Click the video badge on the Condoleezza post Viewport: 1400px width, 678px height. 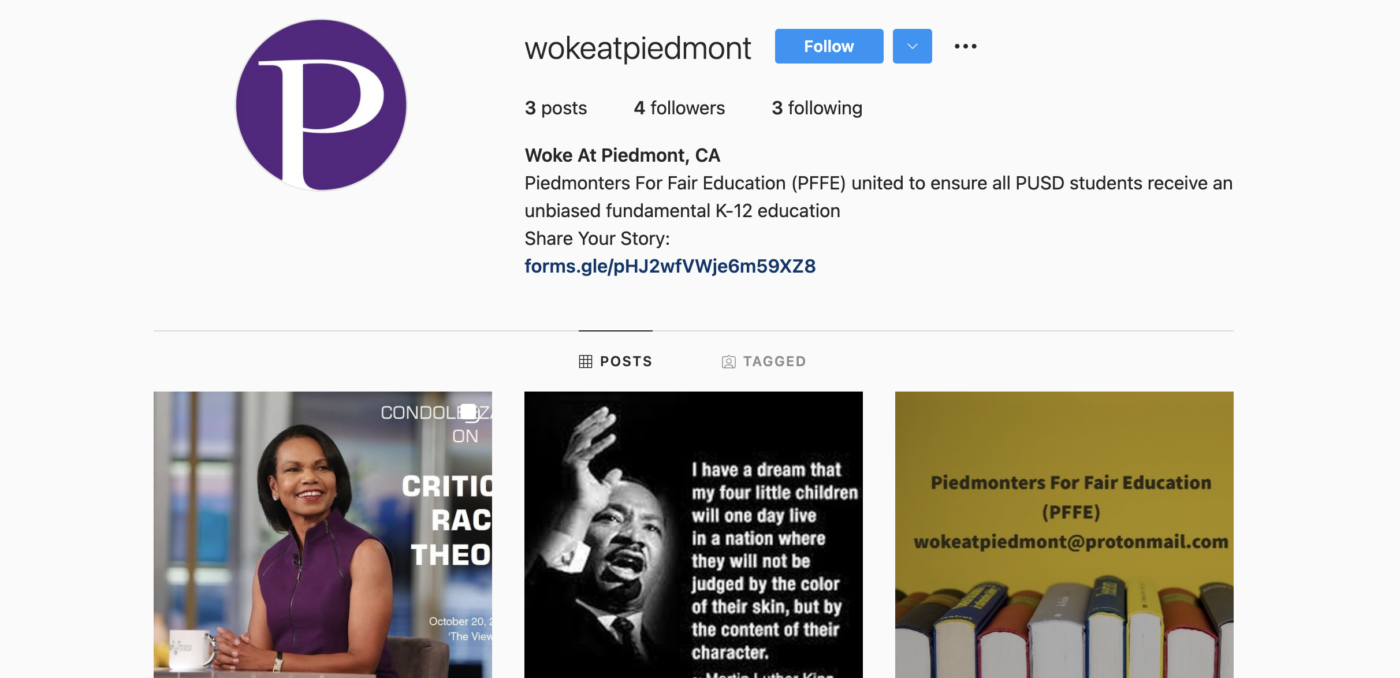pos(468,411)
